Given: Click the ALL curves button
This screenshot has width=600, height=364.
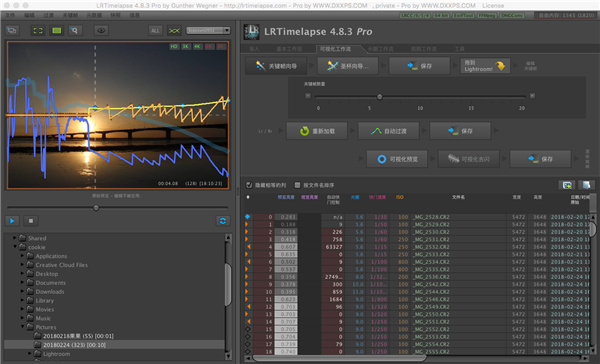Looking at the screenshot, I should [155, 31].
